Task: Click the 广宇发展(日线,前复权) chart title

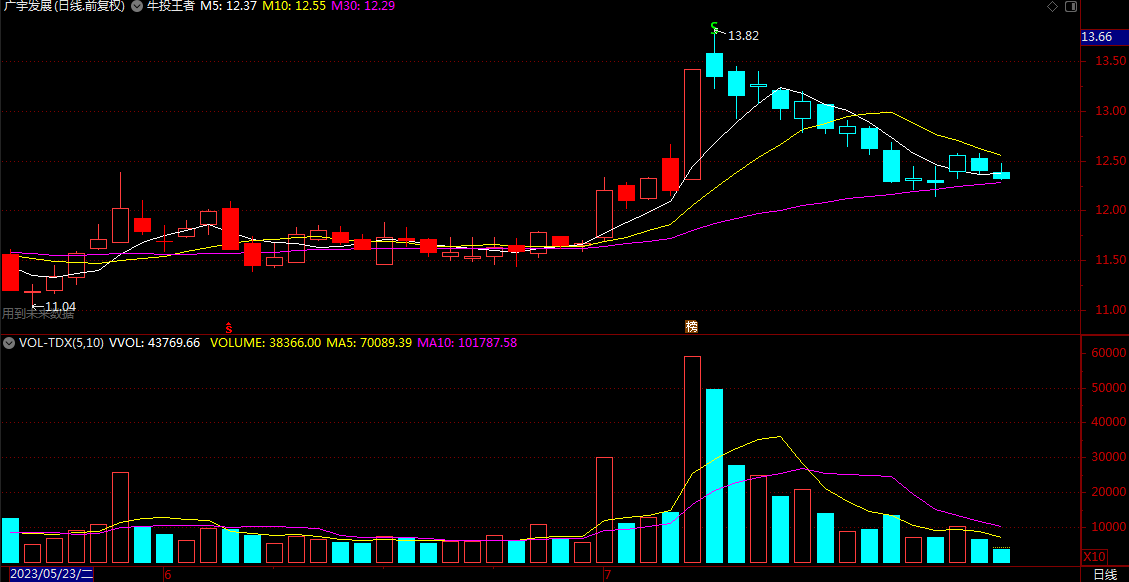Action: pos(63,6)
